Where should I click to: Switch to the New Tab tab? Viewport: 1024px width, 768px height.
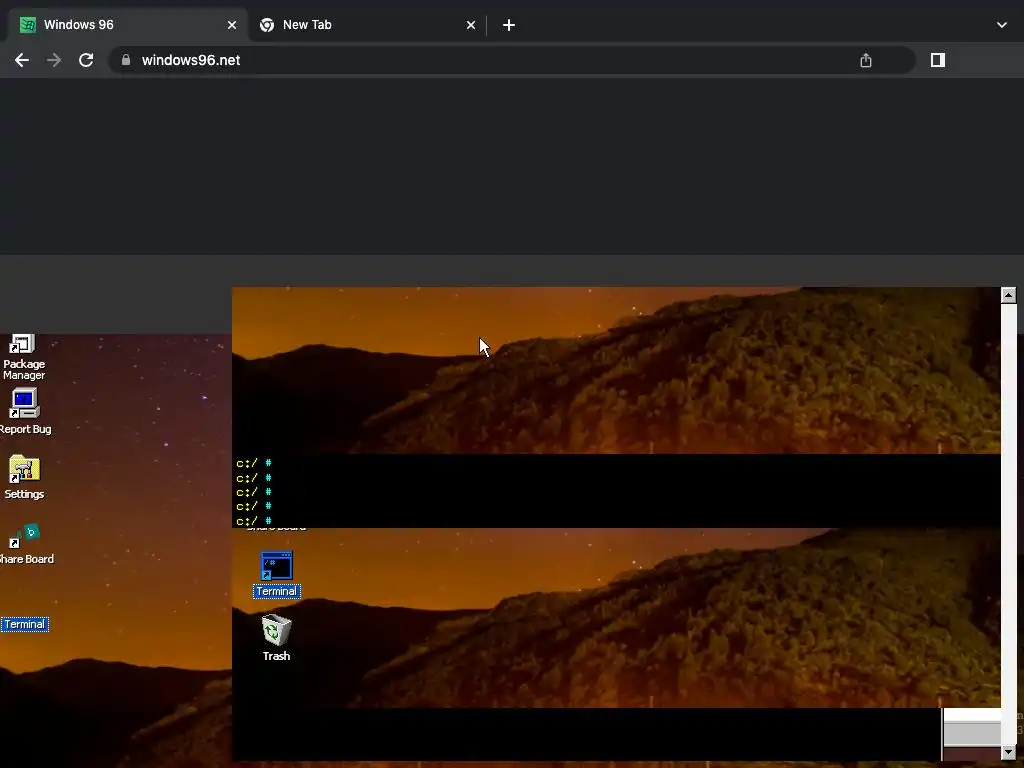(x=366, y=25)
